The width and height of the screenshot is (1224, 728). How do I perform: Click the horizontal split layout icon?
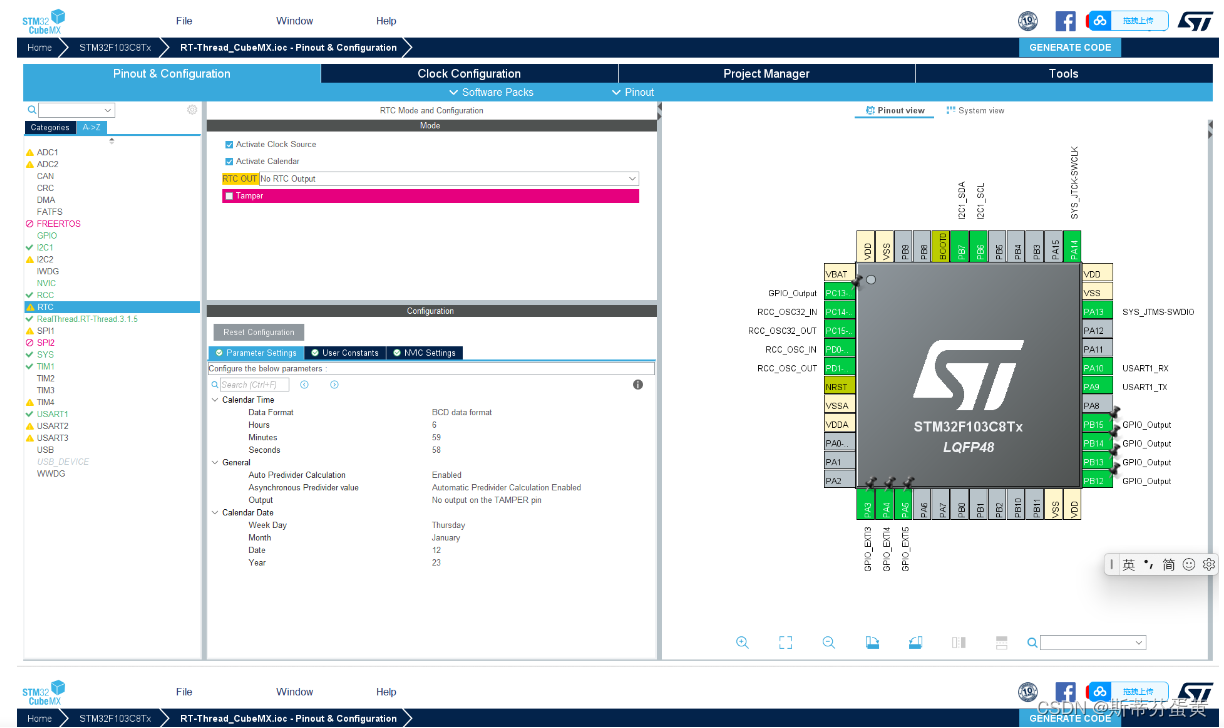(1001, 642)
